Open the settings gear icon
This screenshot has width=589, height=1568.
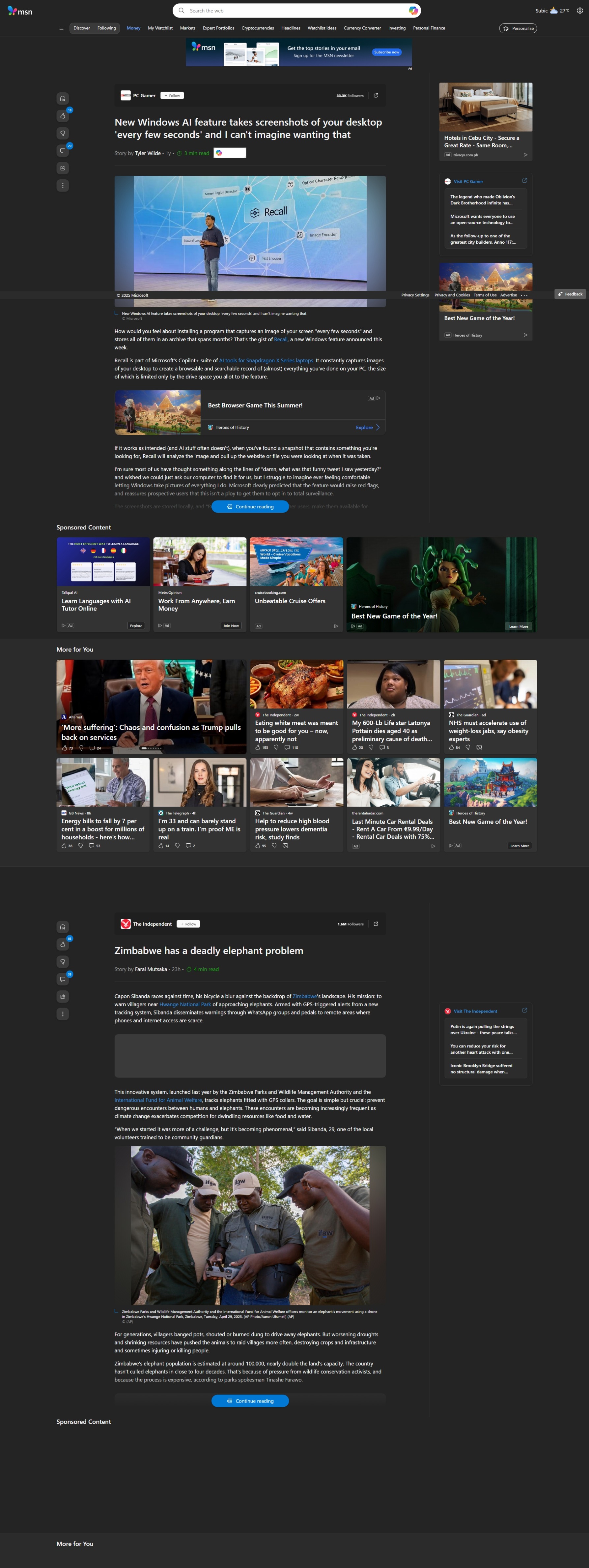click(x=579, y=10)
